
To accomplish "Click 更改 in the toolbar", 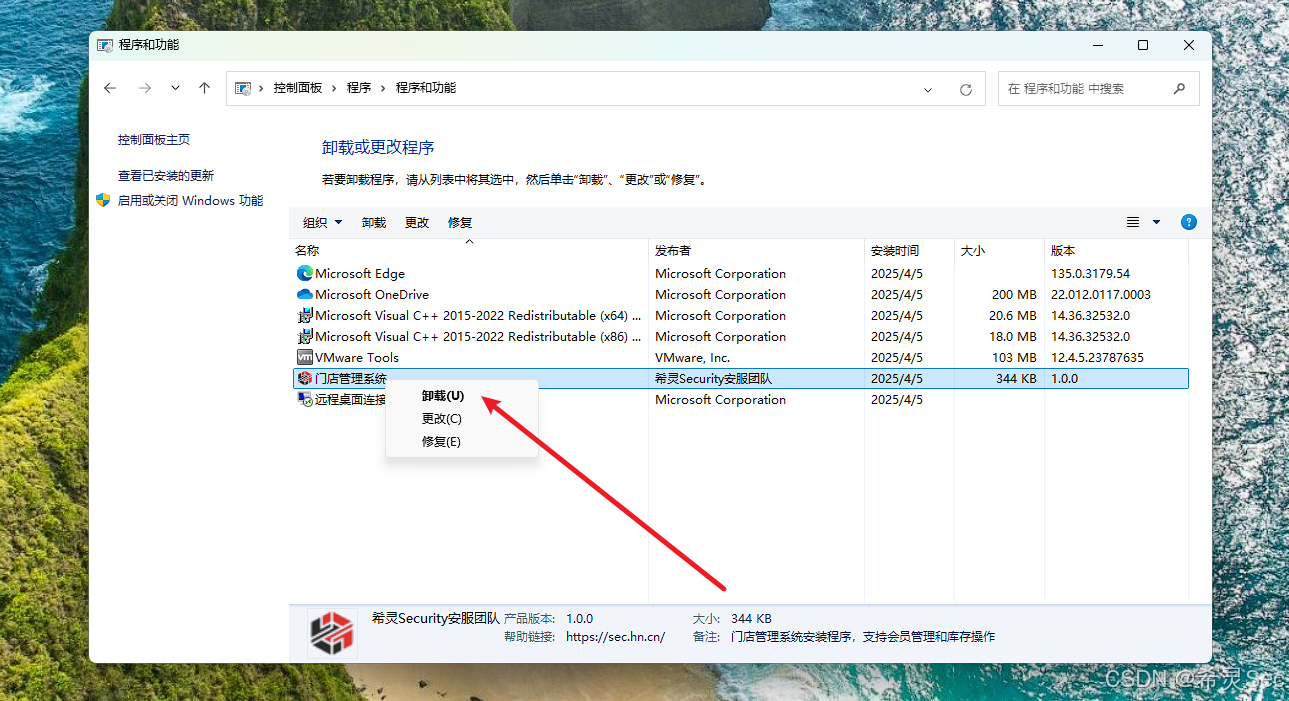I will point(417,222).
